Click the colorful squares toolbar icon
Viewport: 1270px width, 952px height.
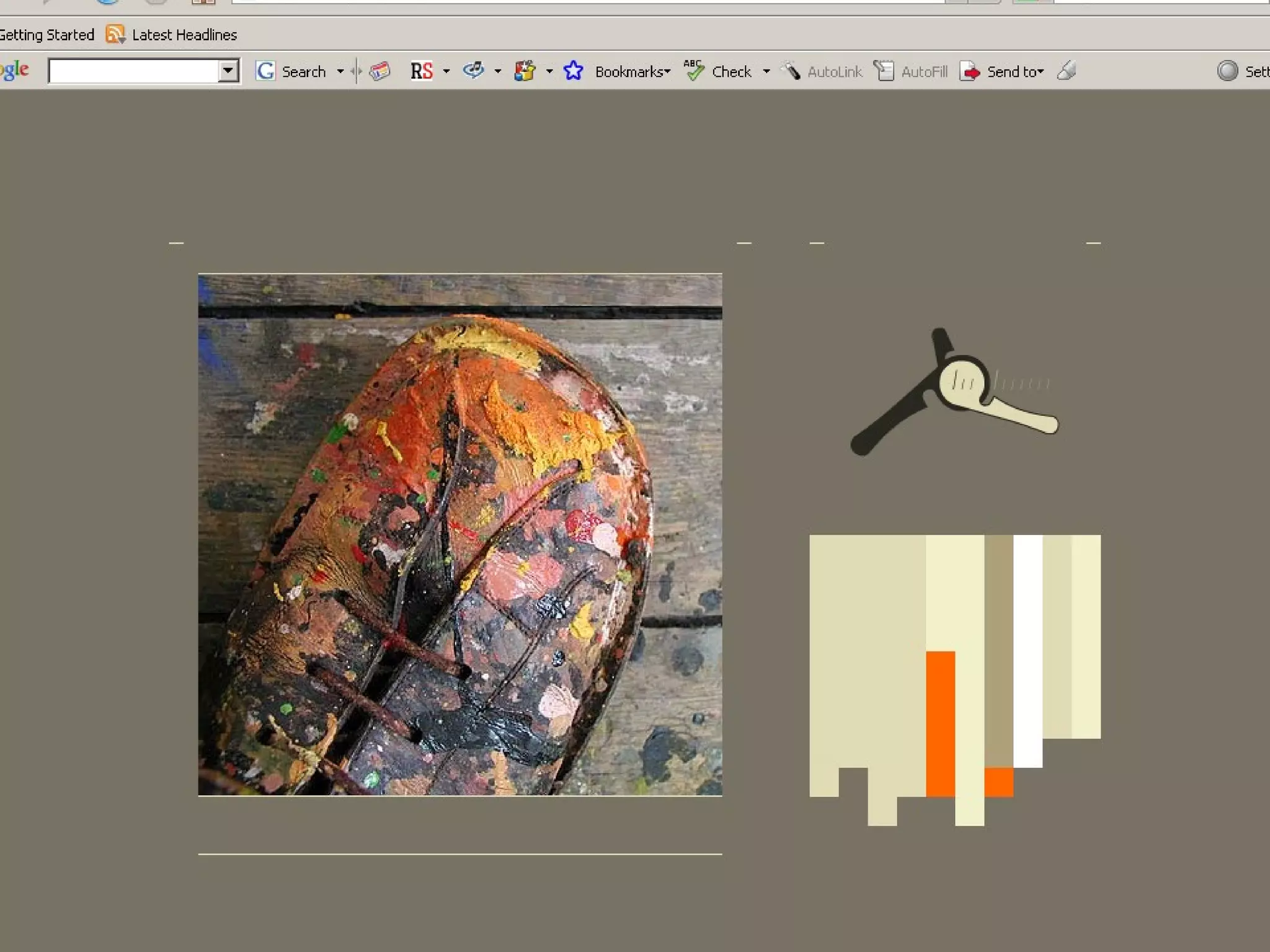click(525, 71)
